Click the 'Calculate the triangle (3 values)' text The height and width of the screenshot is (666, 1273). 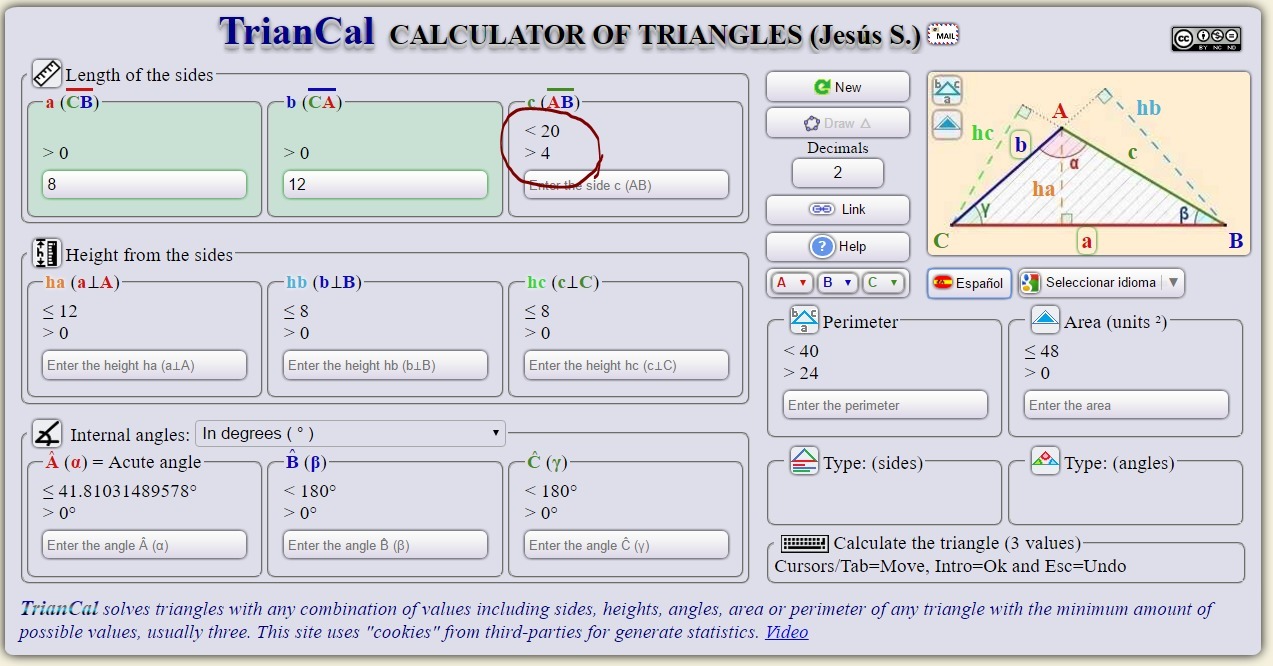point(958,543)
